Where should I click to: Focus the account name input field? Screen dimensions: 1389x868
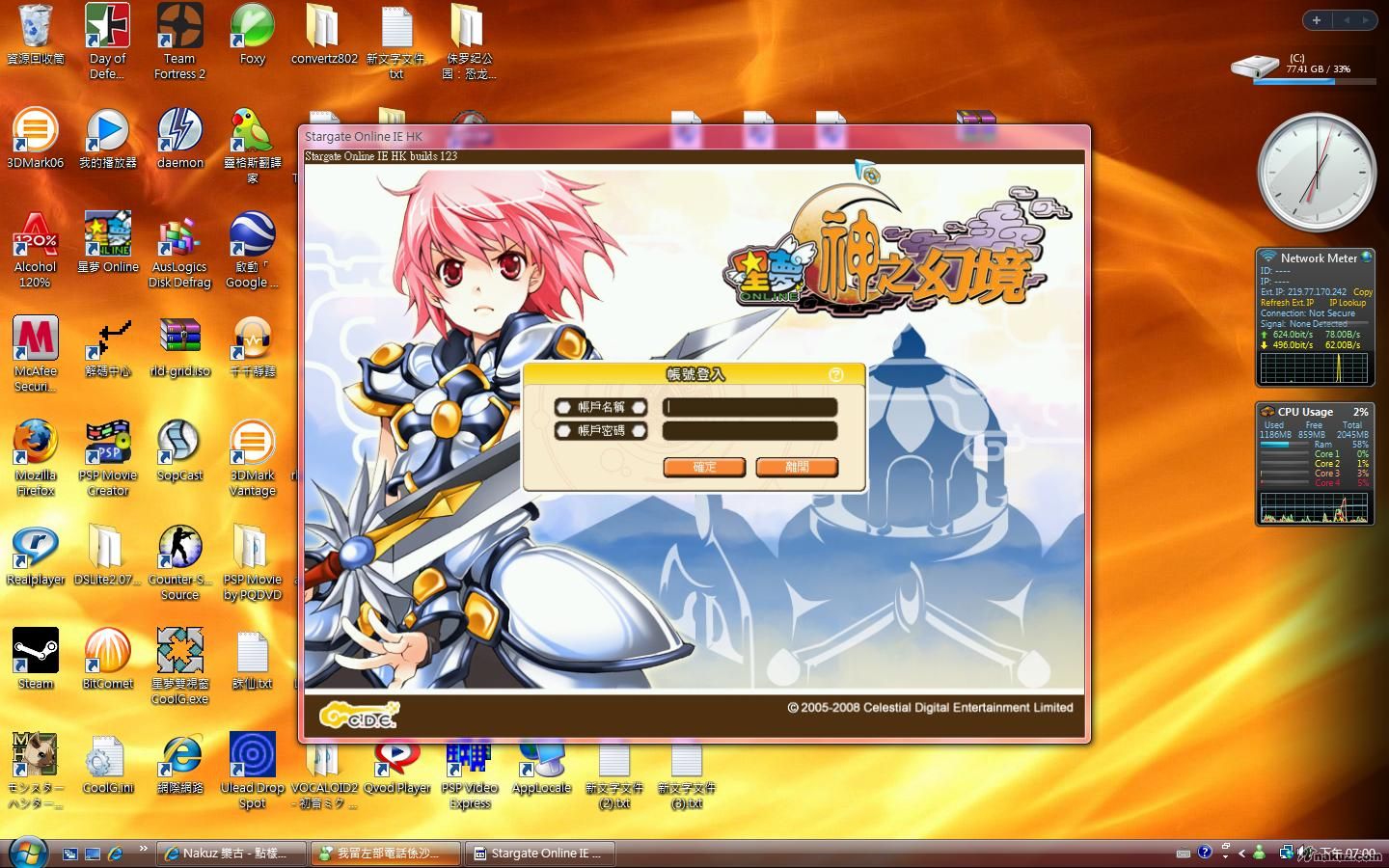click(x=749, y=407)
